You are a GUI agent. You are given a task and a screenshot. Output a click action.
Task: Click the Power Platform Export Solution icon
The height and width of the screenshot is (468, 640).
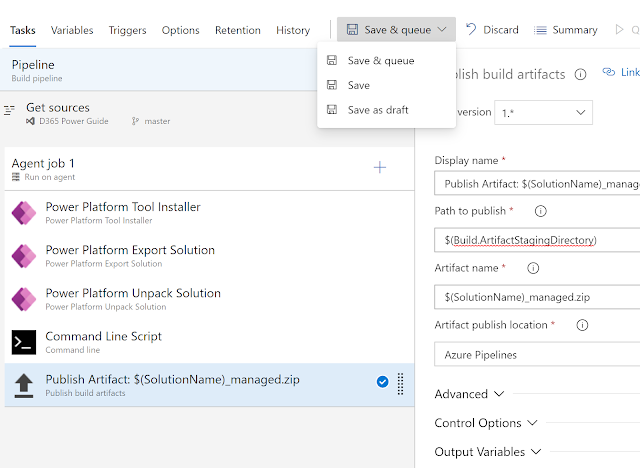[x=23, y=256]
